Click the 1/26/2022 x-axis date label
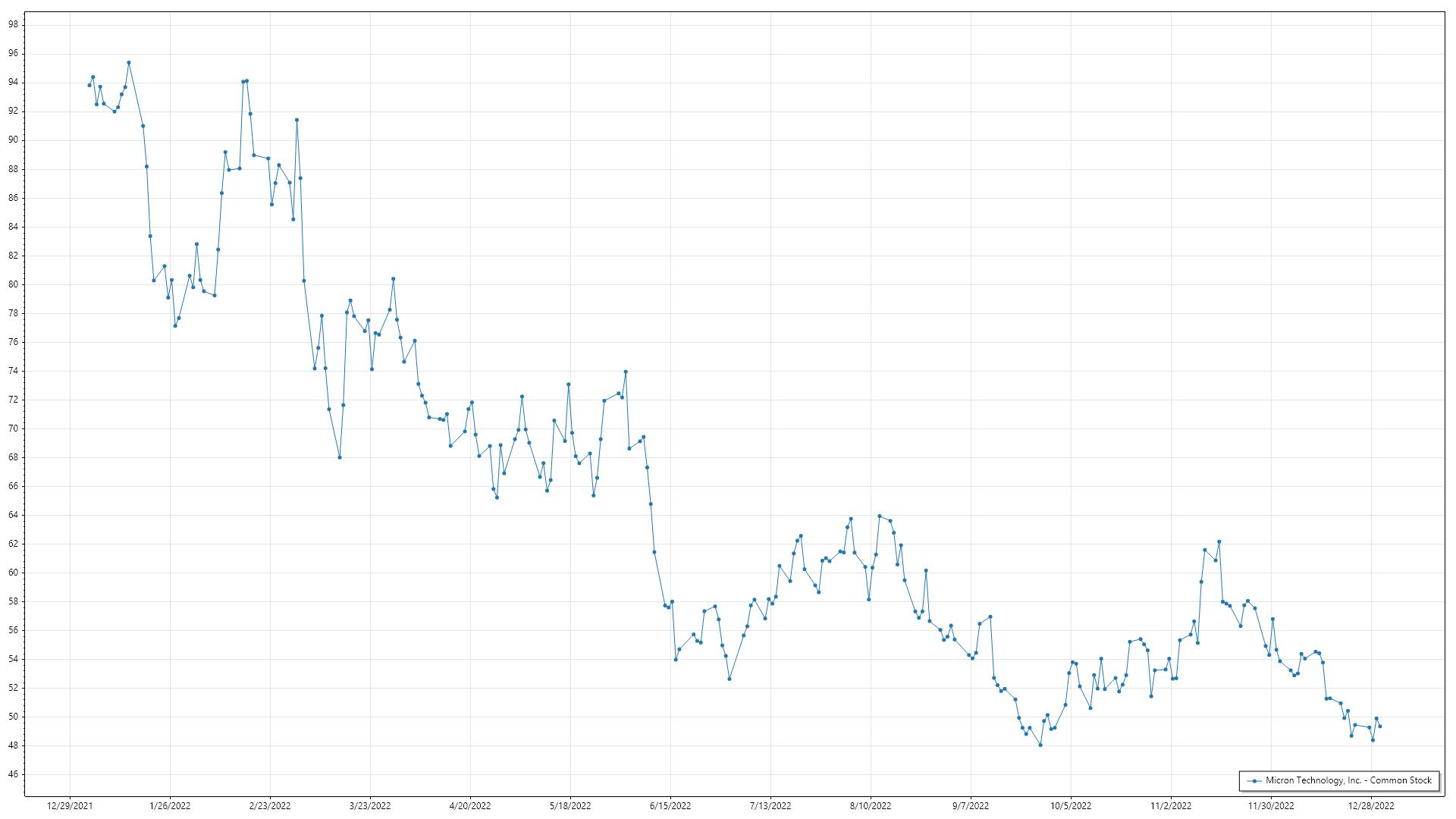1456x819 pixels. [x=170, y=806]
